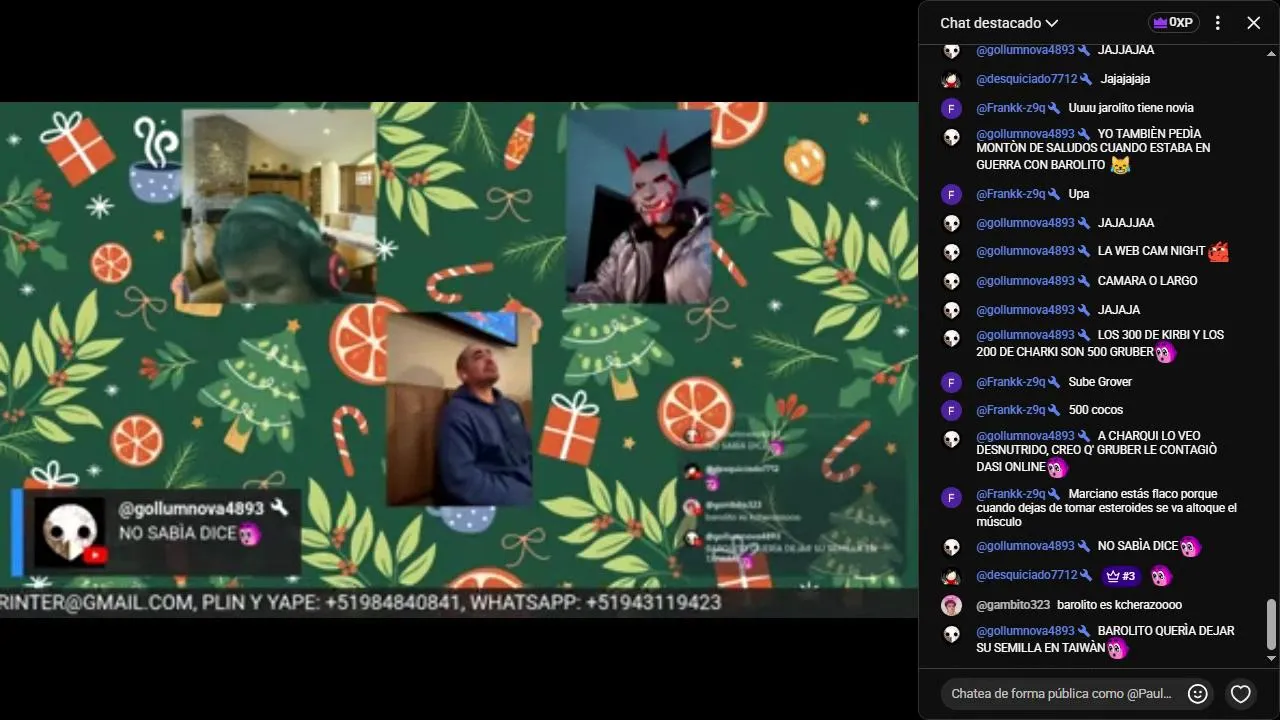Screen dimensions: 1280x720
Task: Click pink emoji after DASI ONLINE
Action: click(x=1057, y=468)
